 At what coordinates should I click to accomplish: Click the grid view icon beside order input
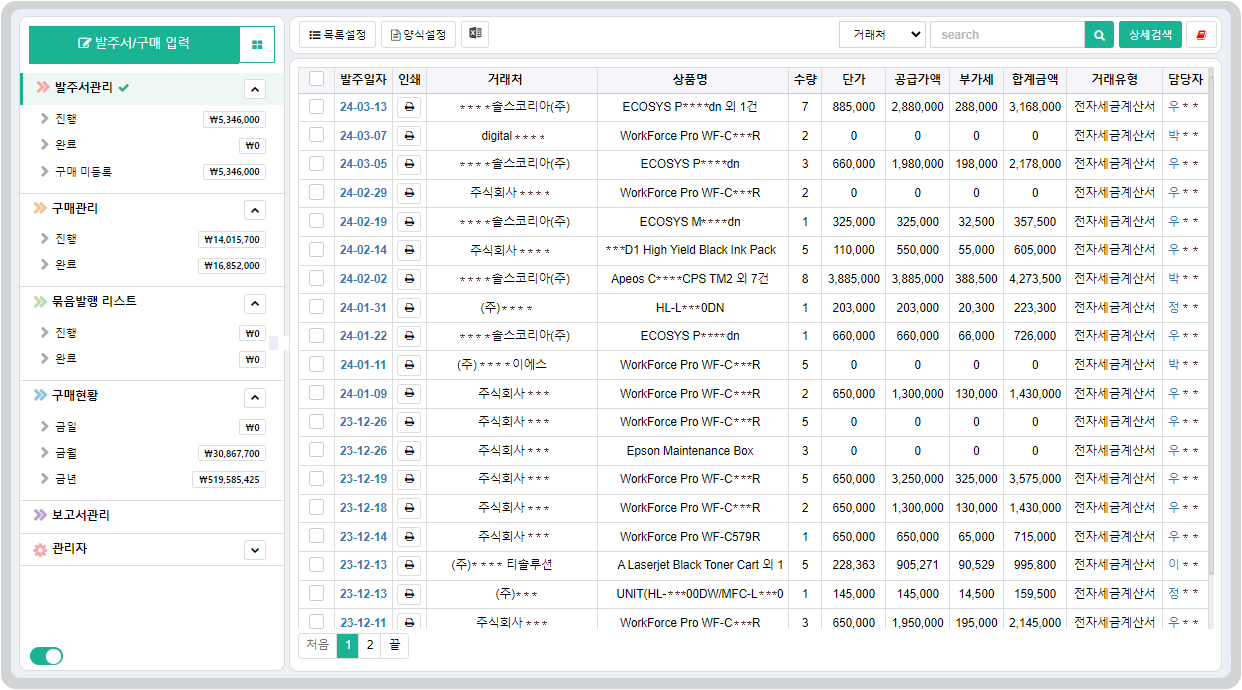pyautogui.click(x=257, y=45)
